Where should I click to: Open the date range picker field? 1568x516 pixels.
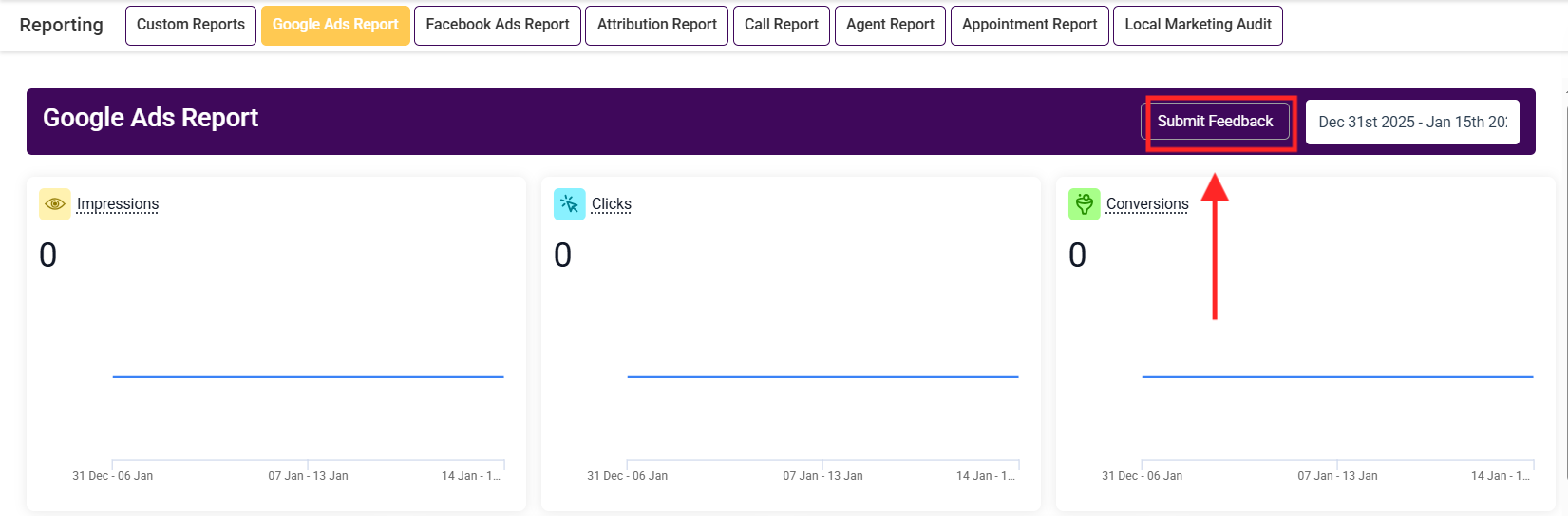[x=1412, y=122]
